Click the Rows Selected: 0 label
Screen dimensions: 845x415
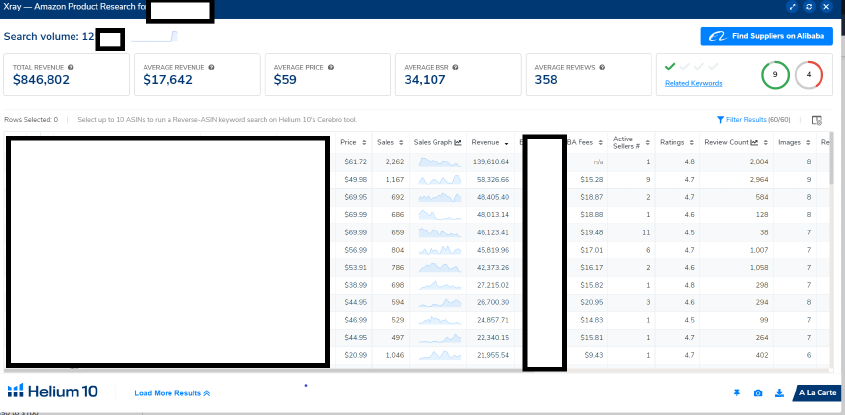(x=31, y=120)
